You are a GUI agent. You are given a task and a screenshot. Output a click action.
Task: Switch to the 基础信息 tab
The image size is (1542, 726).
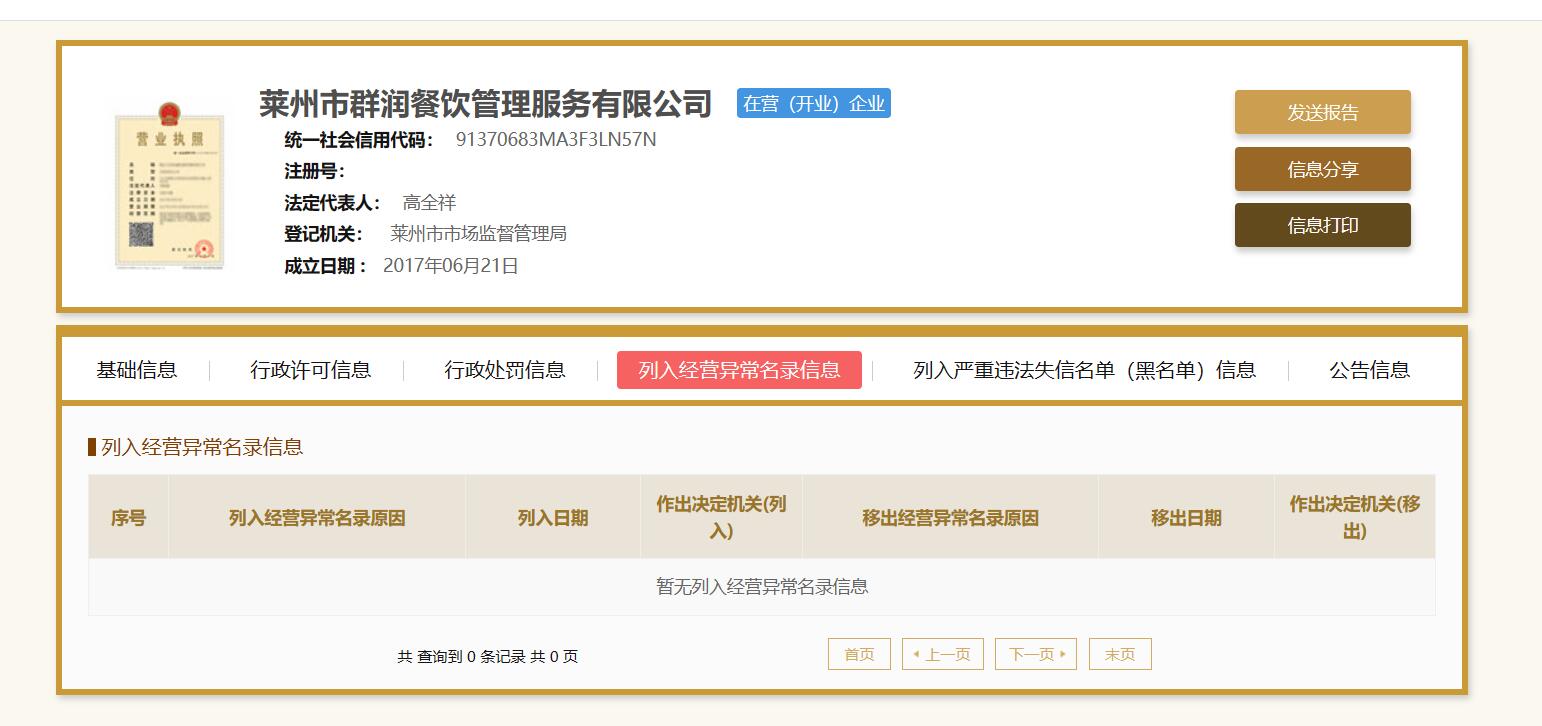pyautogui.click(x=137, y=370)
